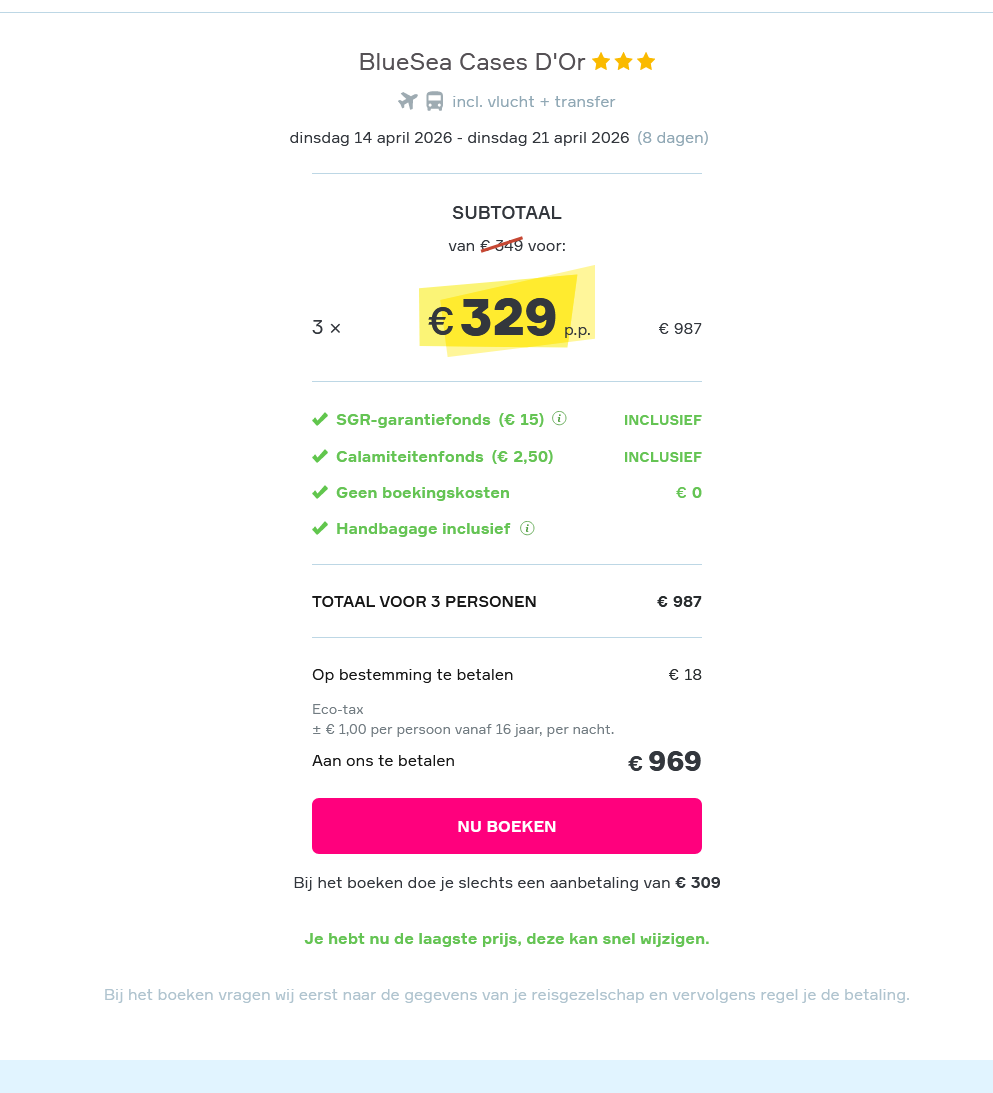This screenshot has width=993, height=1093.
Task: Click the "incl. vlucht + transfer" label
Action: point(533,101)
